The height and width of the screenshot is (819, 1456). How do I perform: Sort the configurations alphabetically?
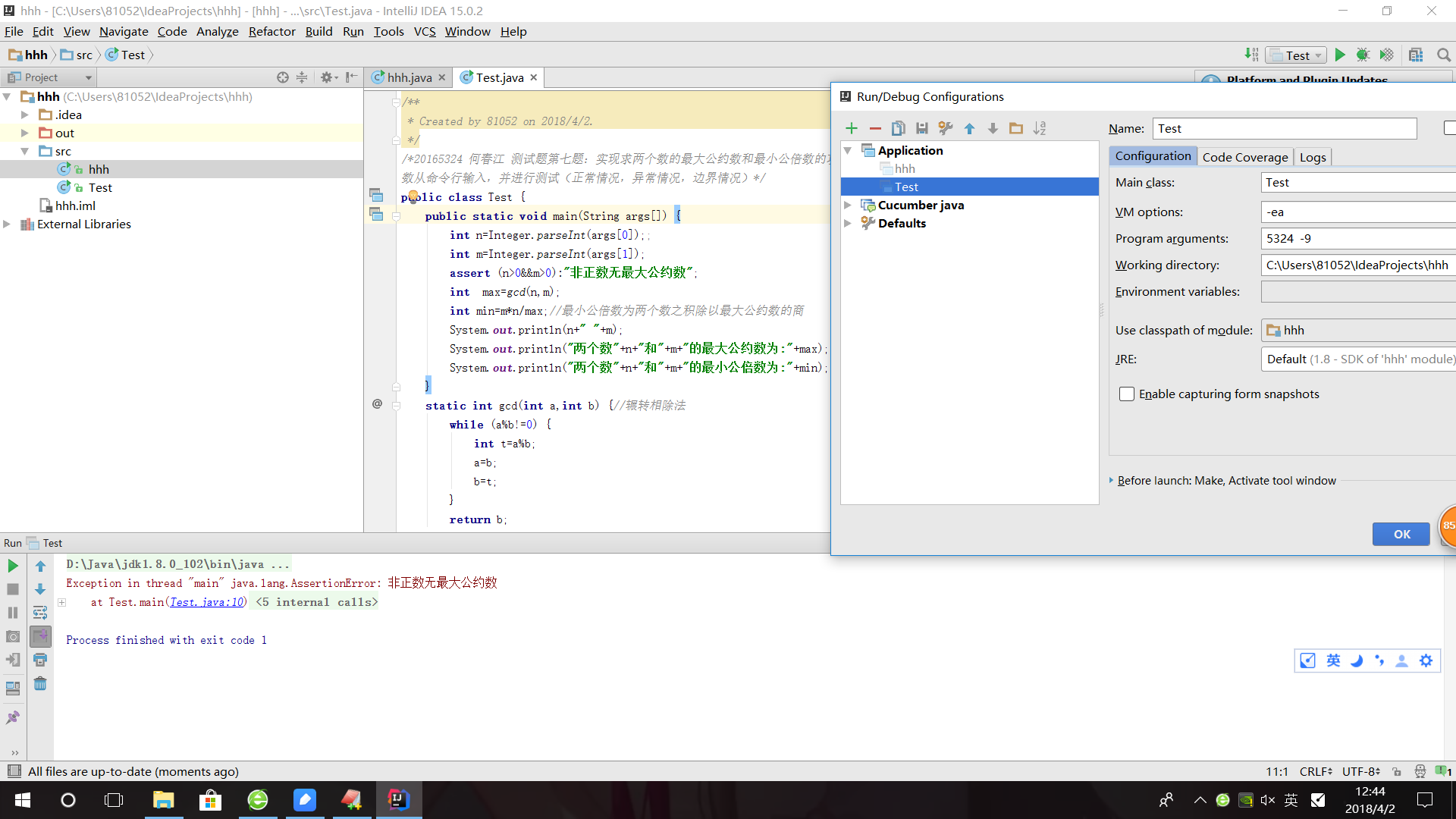[x=1040, y=128]
